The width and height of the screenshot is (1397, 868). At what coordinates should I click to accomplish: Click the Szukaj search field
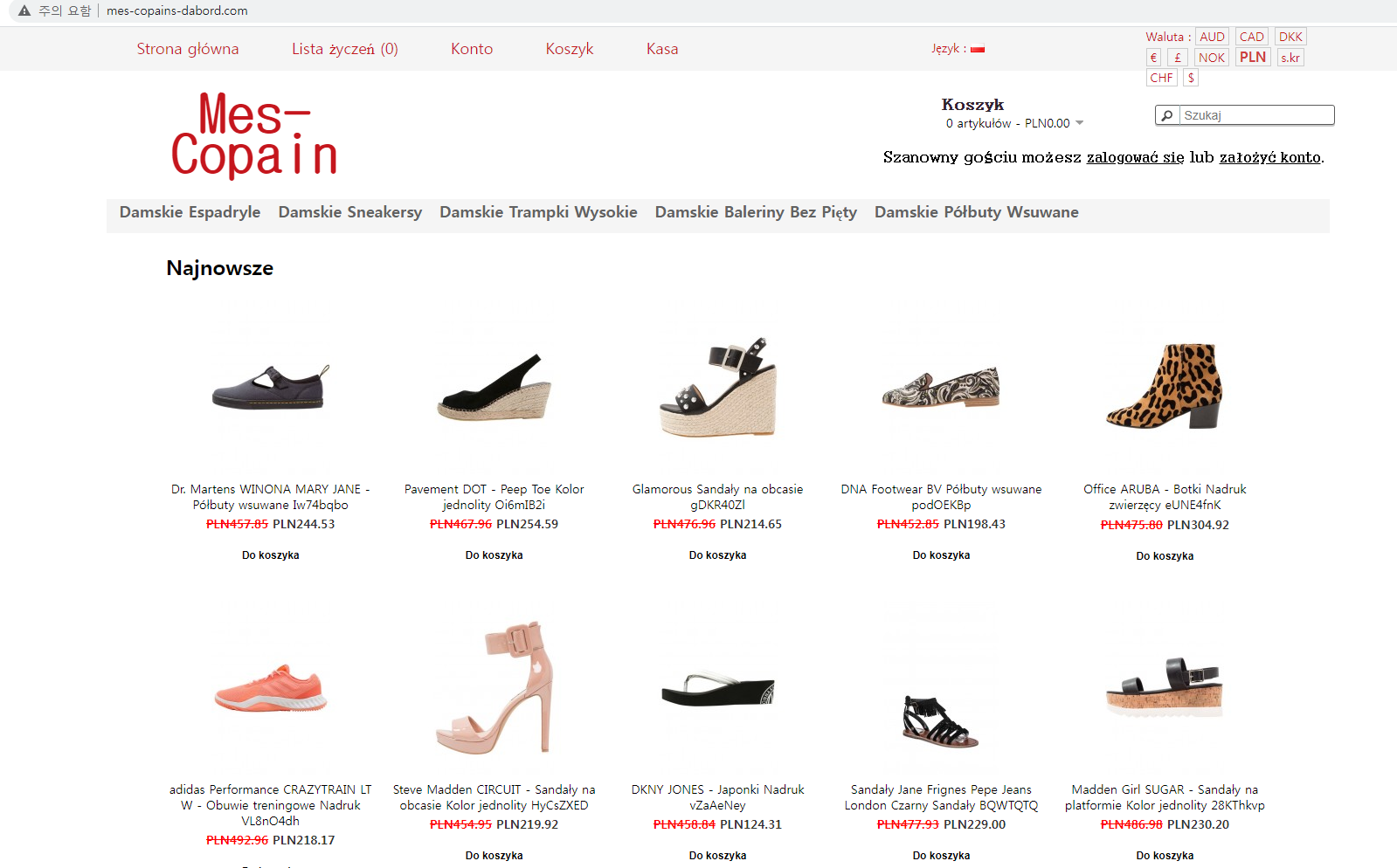click(x=1256, y=115)
